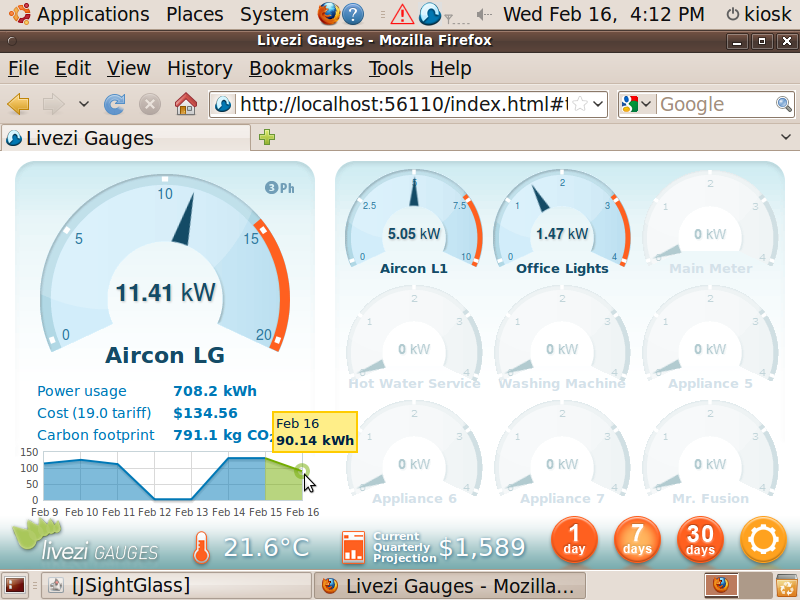
Task: Click the blue Livezi tray icon
Action: click(430, 14)
